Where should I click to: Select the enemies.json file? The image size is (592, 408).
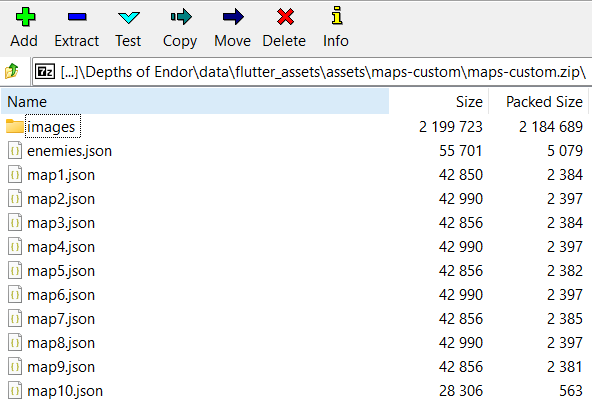[x=296, y=151]
